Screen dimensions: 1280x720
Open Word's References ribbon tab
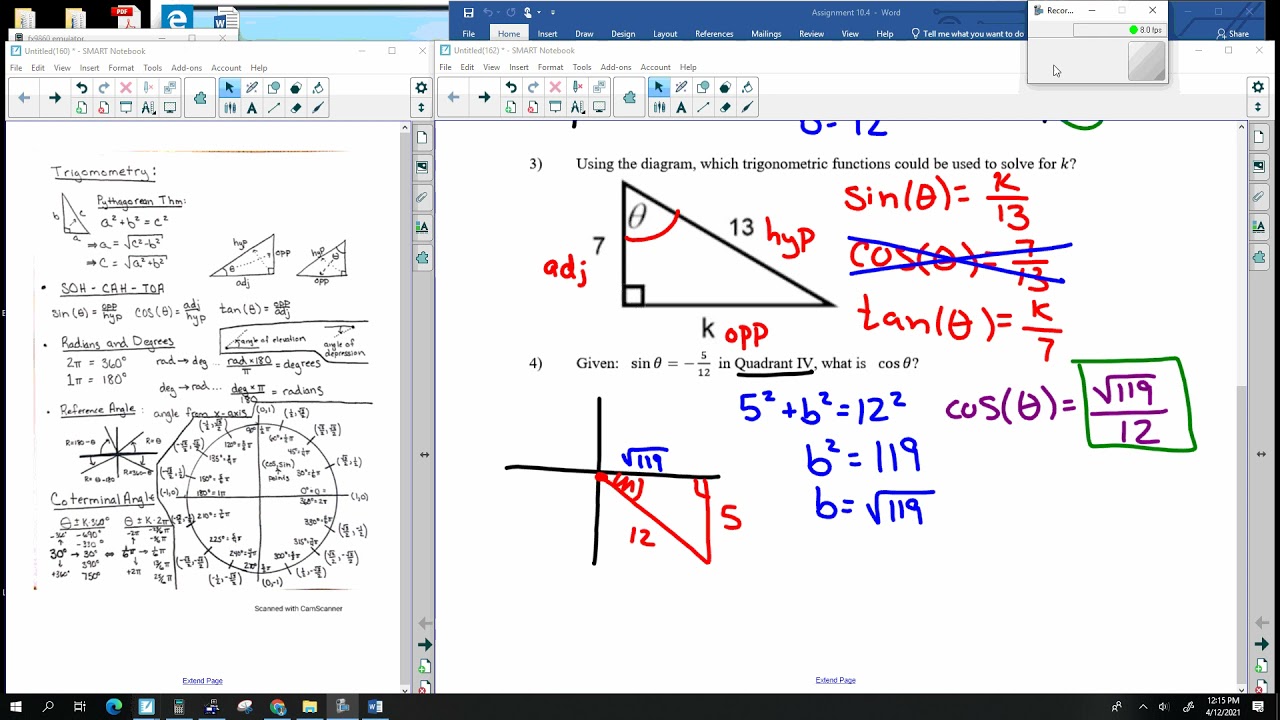[714, 34]
